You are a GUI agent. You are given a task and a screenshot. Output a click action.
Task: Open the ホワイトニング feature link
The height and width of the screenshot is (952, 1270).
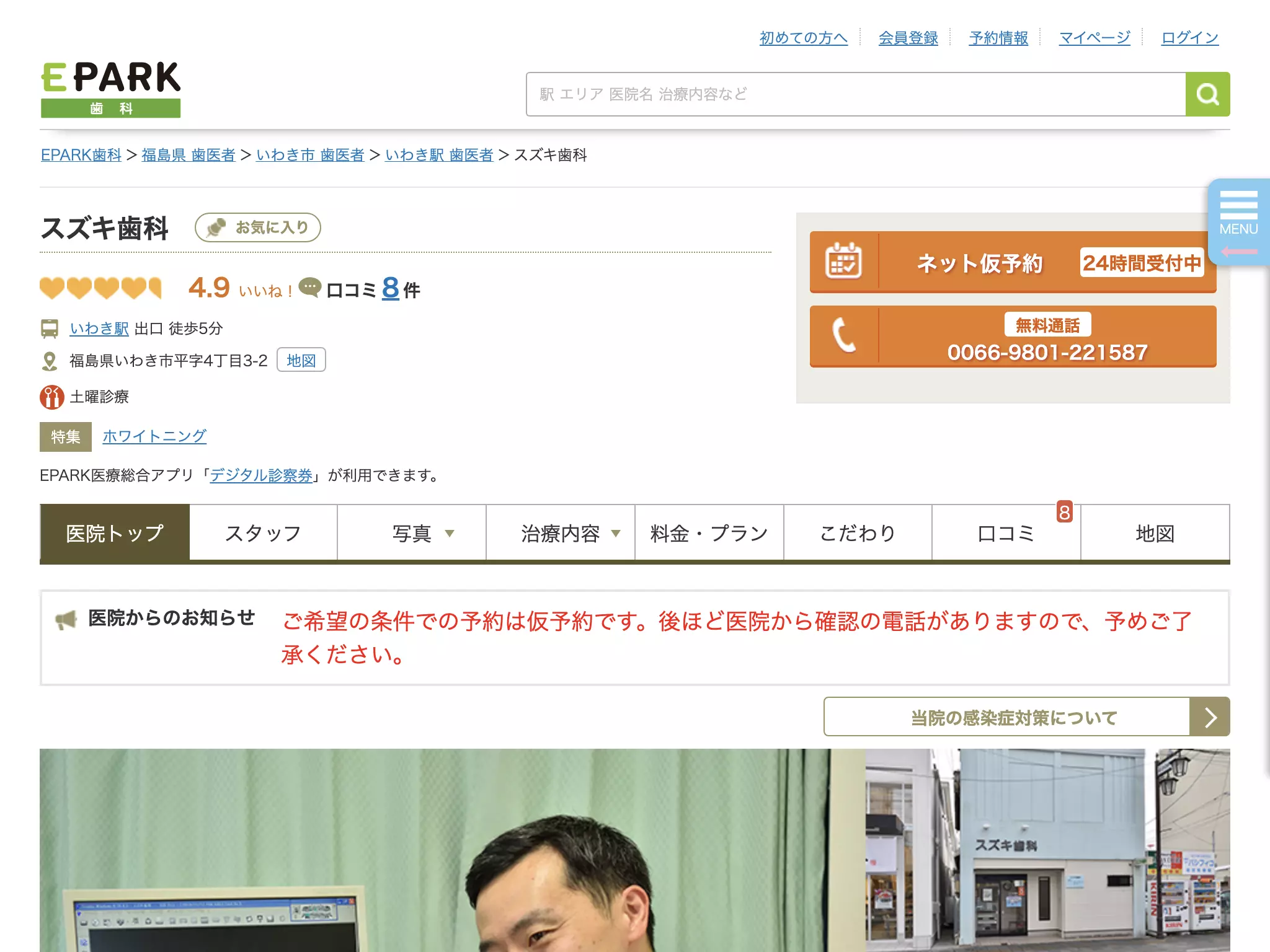pos(154,436)
